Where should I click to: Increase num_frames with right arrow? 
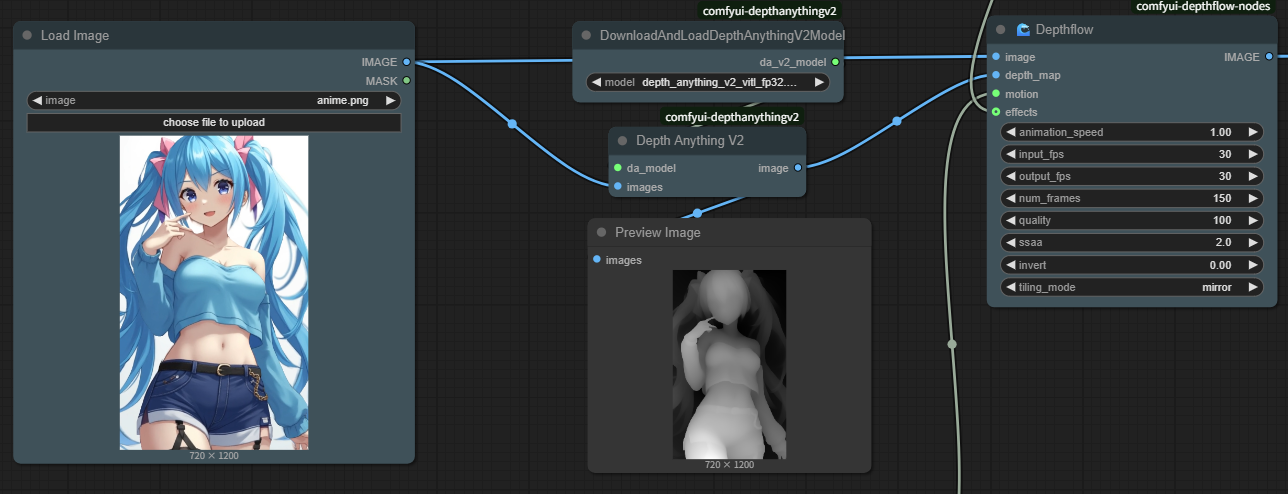coord(1252,198)
